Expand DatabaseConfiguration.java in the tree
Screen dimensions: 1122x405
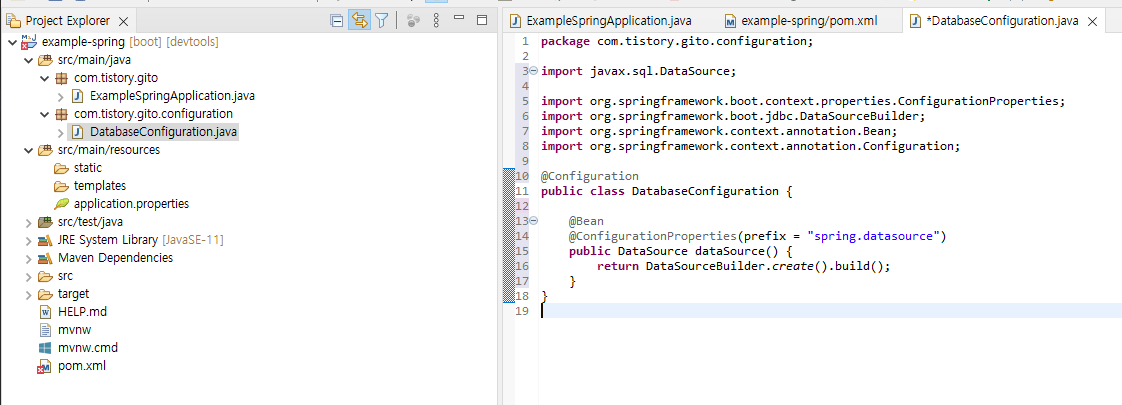[x=61, y=132]
